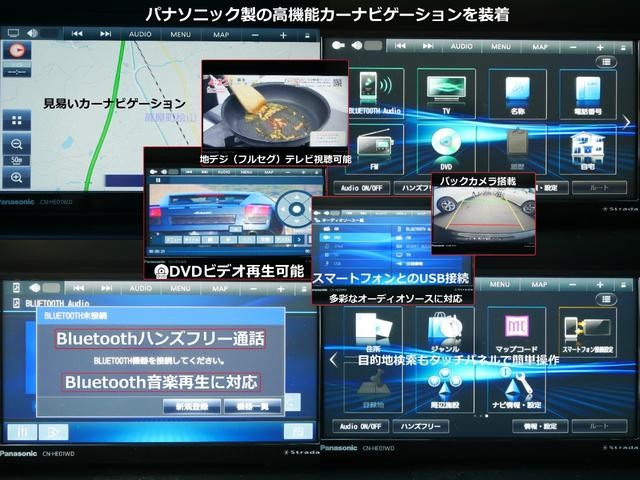Tap ハンズフリー button on bottom-right screen
This screenshot has height=480, width=640.
pos(421,427)
